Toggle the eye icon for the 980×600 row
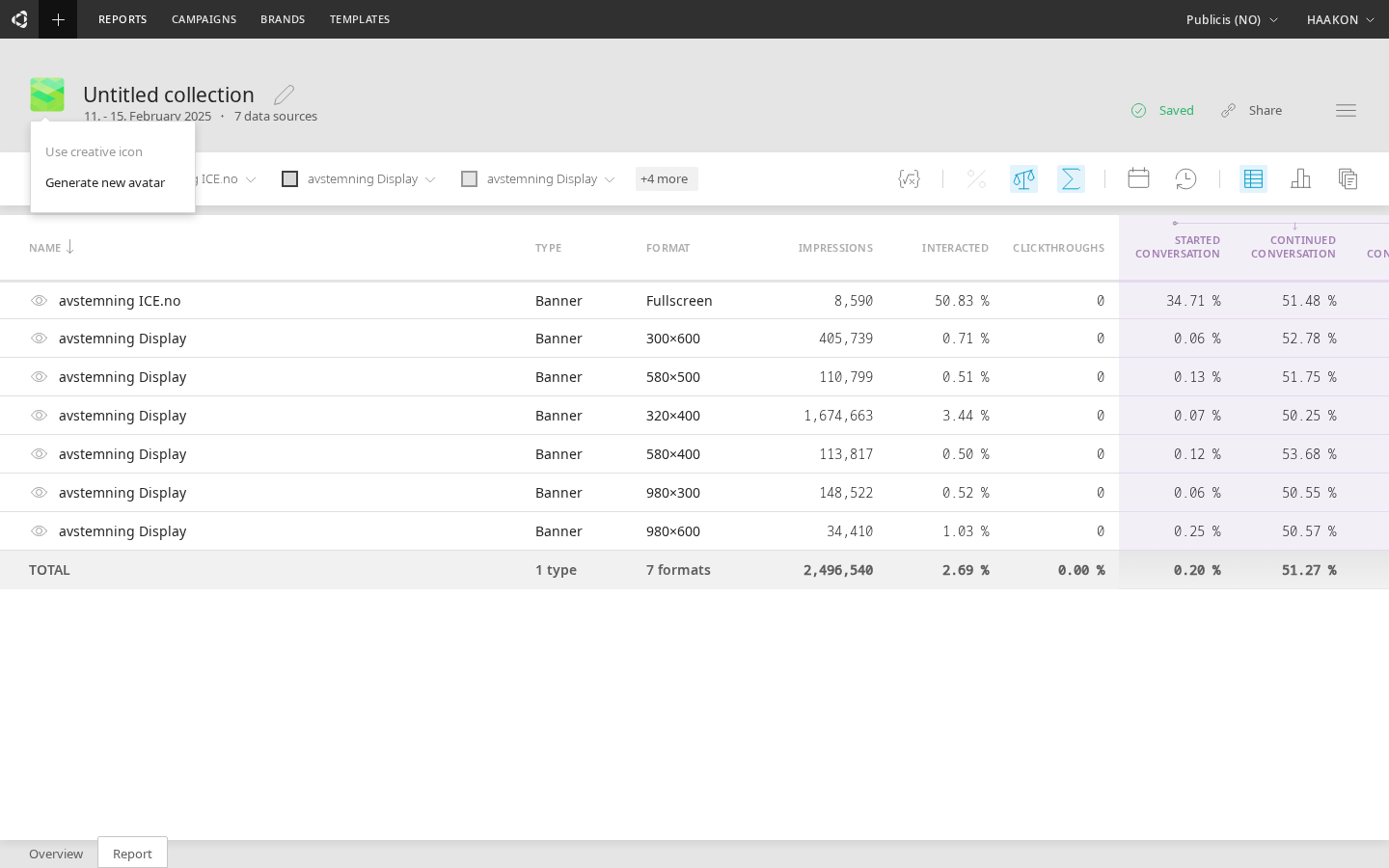The height and width of the screenshot is (868, 1389). click(39, 531)
